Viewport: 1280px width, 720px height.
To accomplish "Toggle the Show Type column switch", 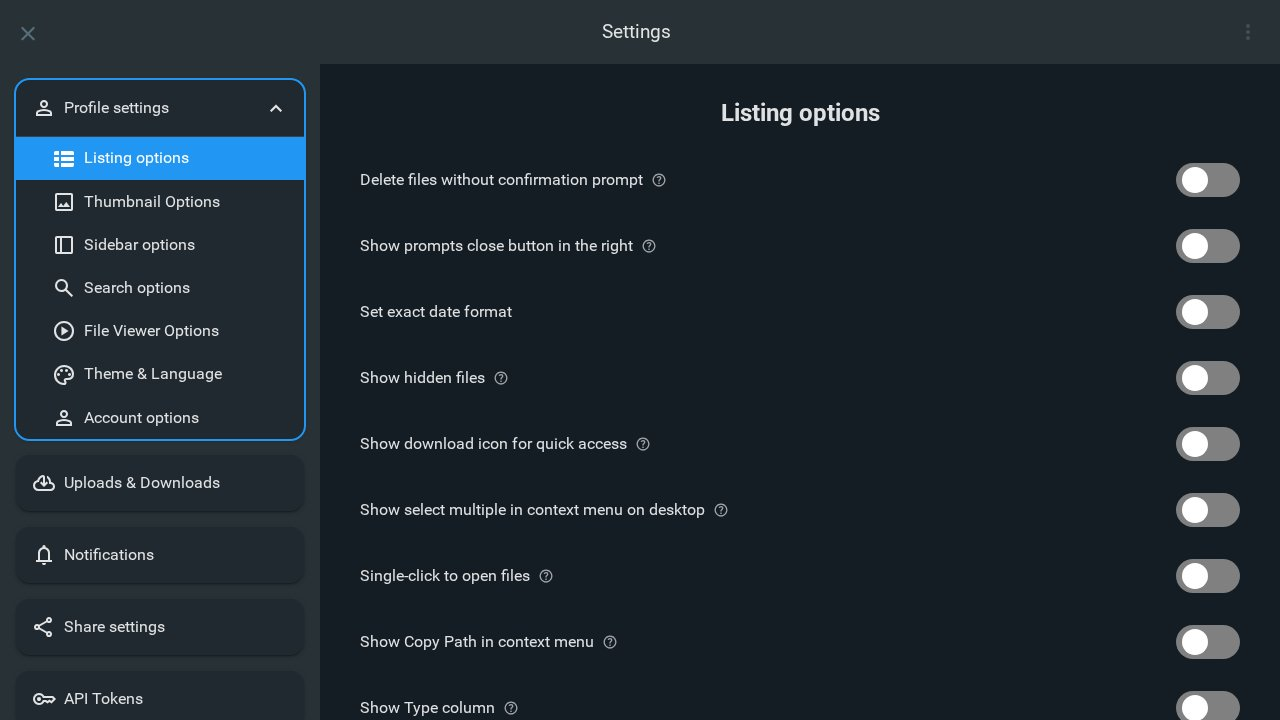I will (x=1208, y=707).
